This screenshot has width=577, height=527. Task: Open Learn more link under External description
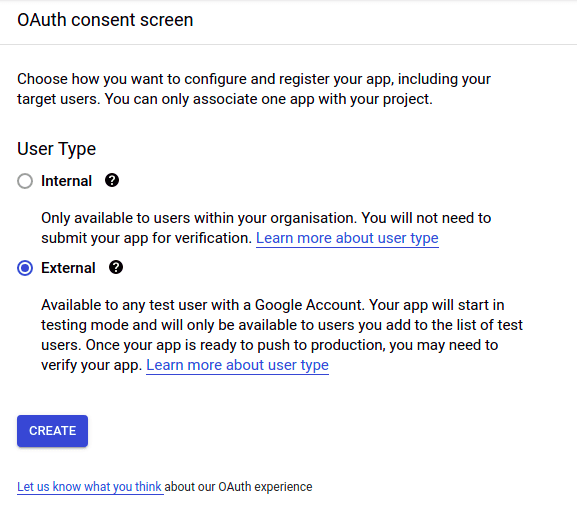(x=237, y=365)
